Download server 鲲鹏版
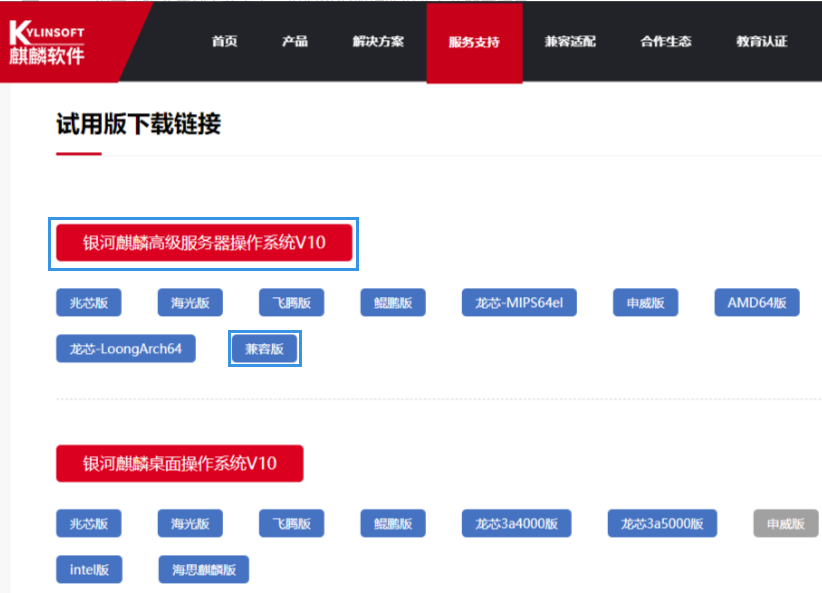 pyautogui.click(x=393, y=303)
